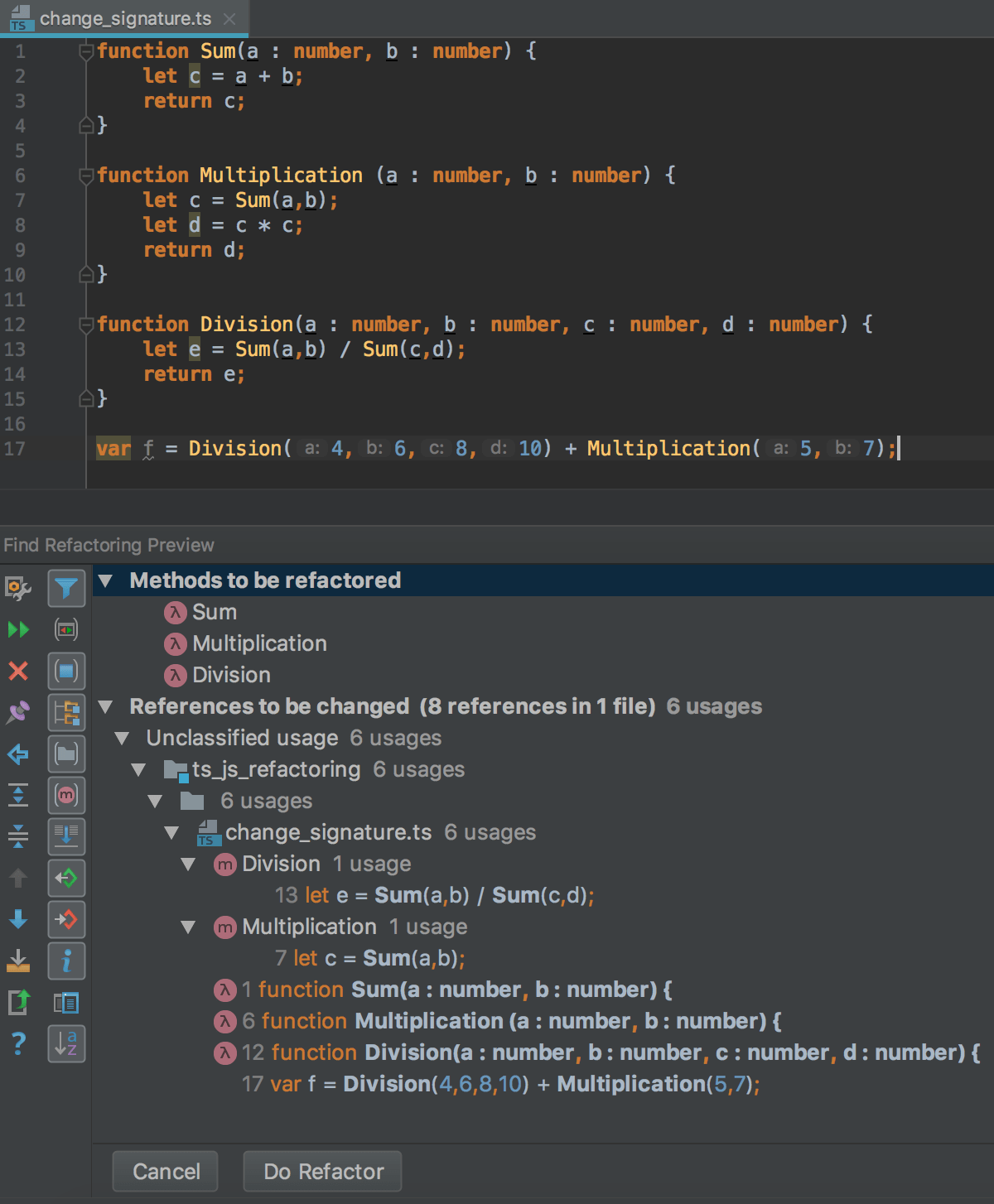Toggle merge usages from same line
This screenshot has width=994, height=1204.
(x=66, y=836)
